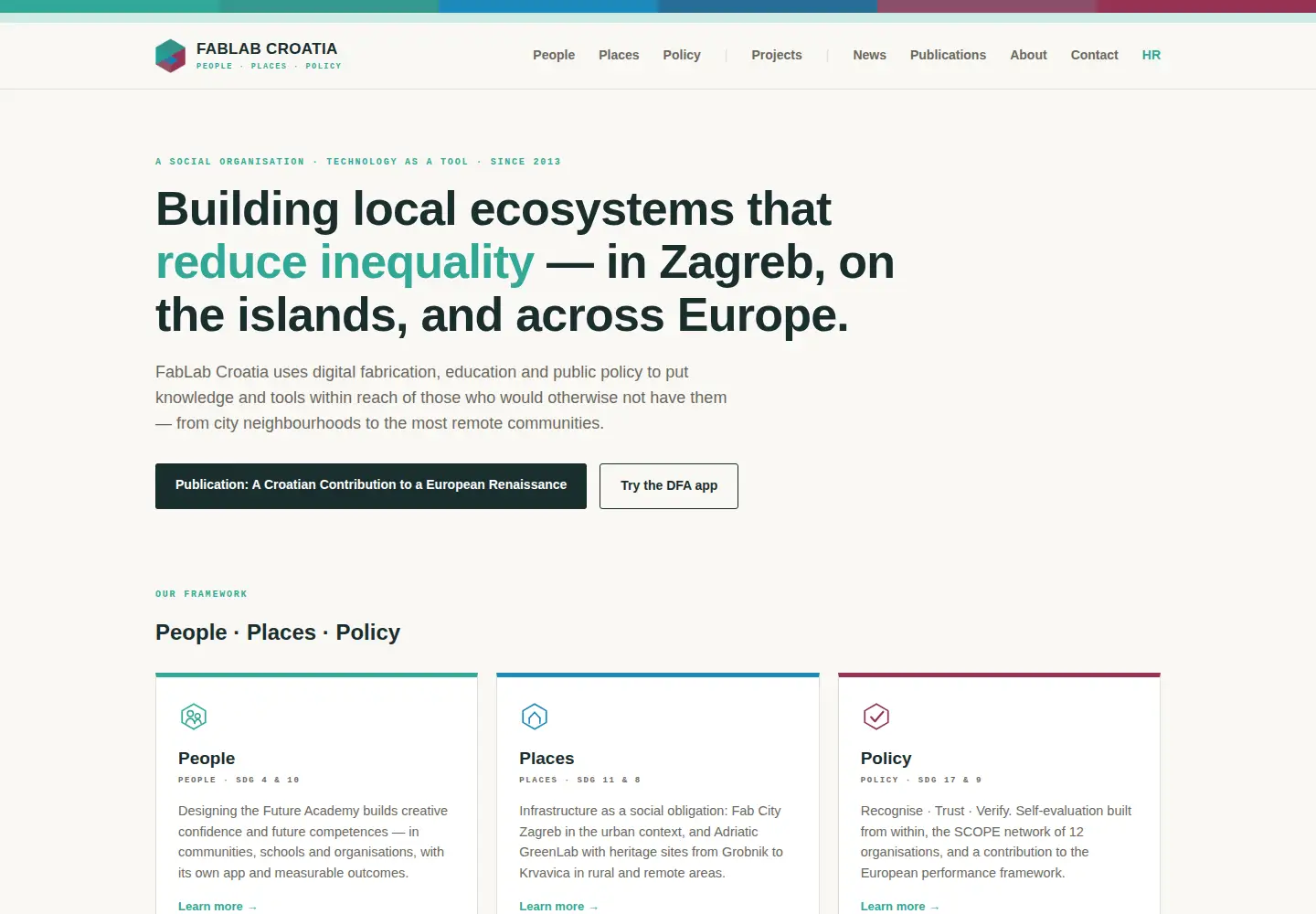Click the Recognise Trust Verify description

(x=995, y=842)
